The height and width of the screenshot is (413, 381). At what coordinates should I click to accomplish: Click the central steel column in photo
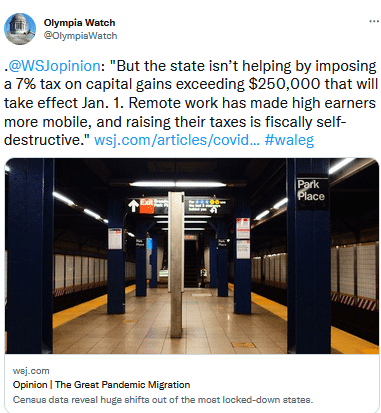[x=176, y=264]
